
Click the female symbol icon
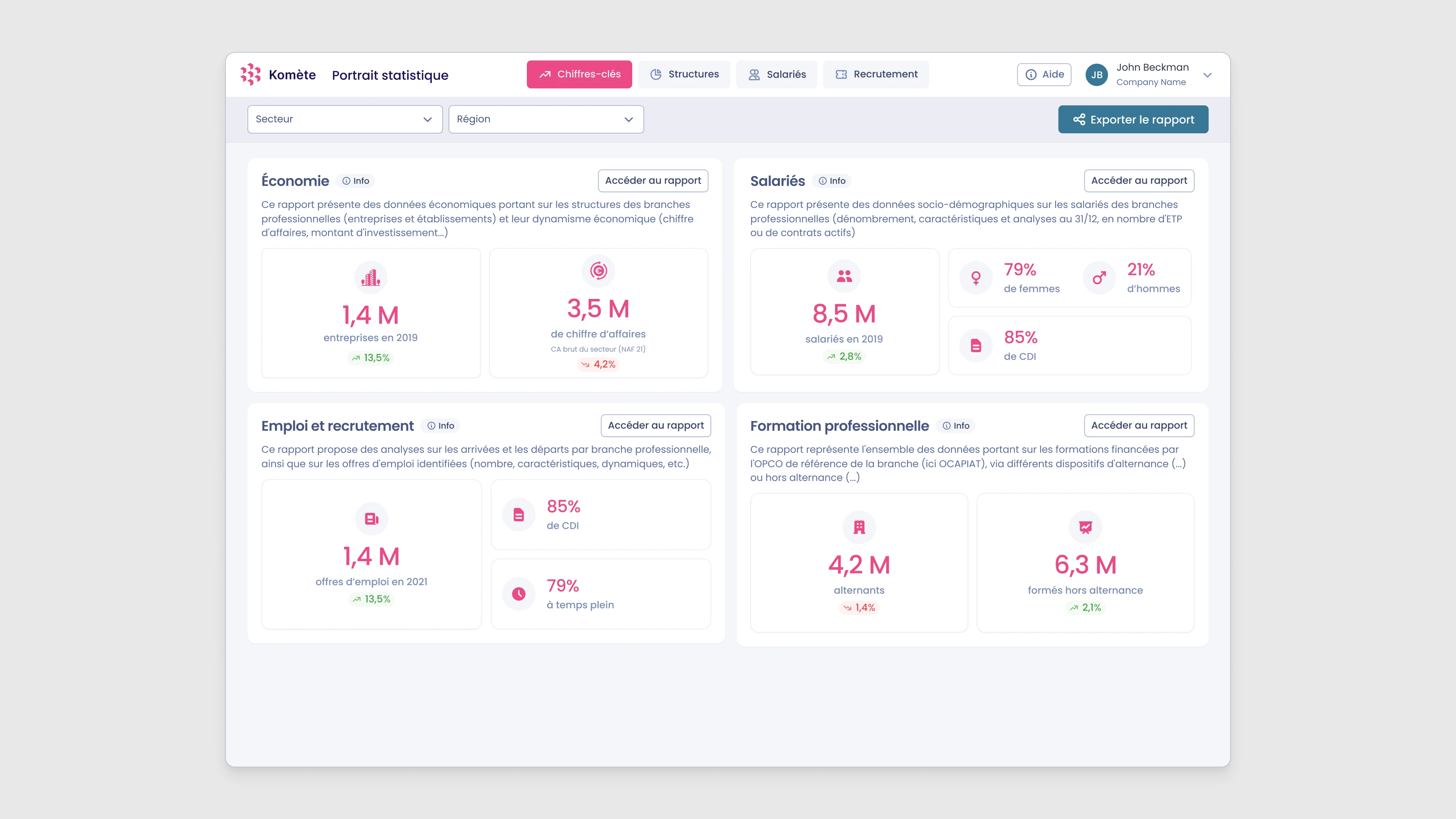975,277
